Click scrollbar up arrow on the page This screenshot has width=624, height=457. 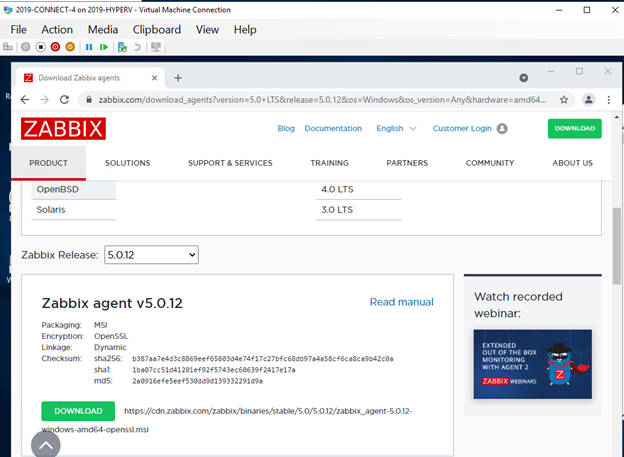(x=617, y=117)
